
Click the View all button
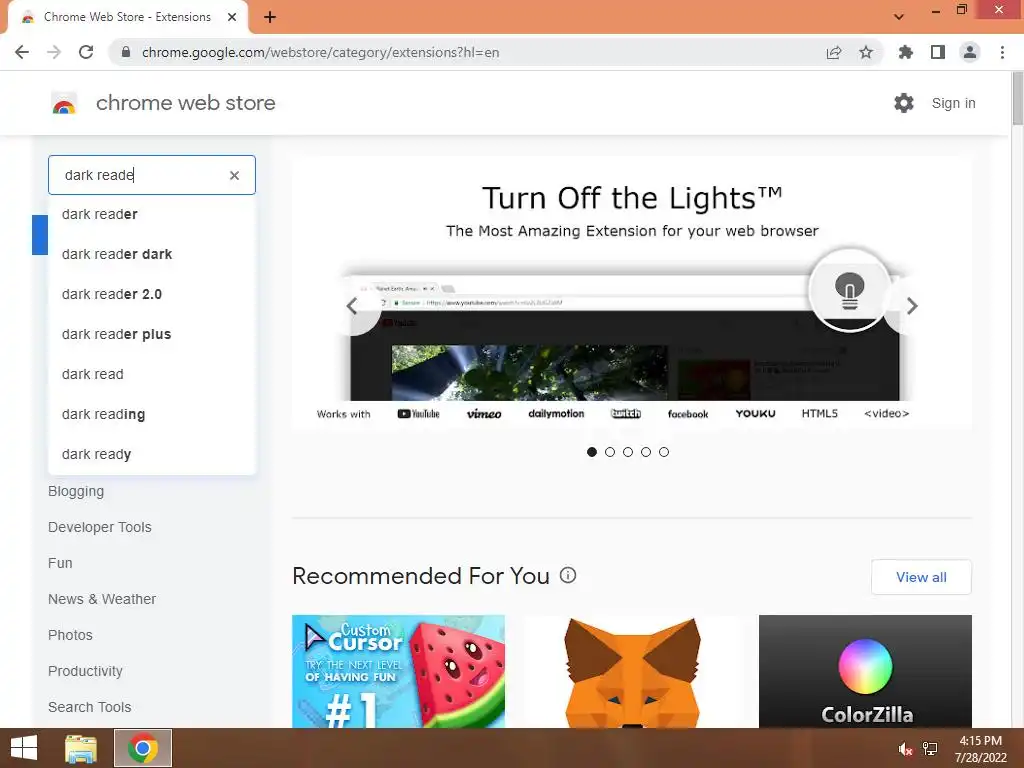click(921, 577)
